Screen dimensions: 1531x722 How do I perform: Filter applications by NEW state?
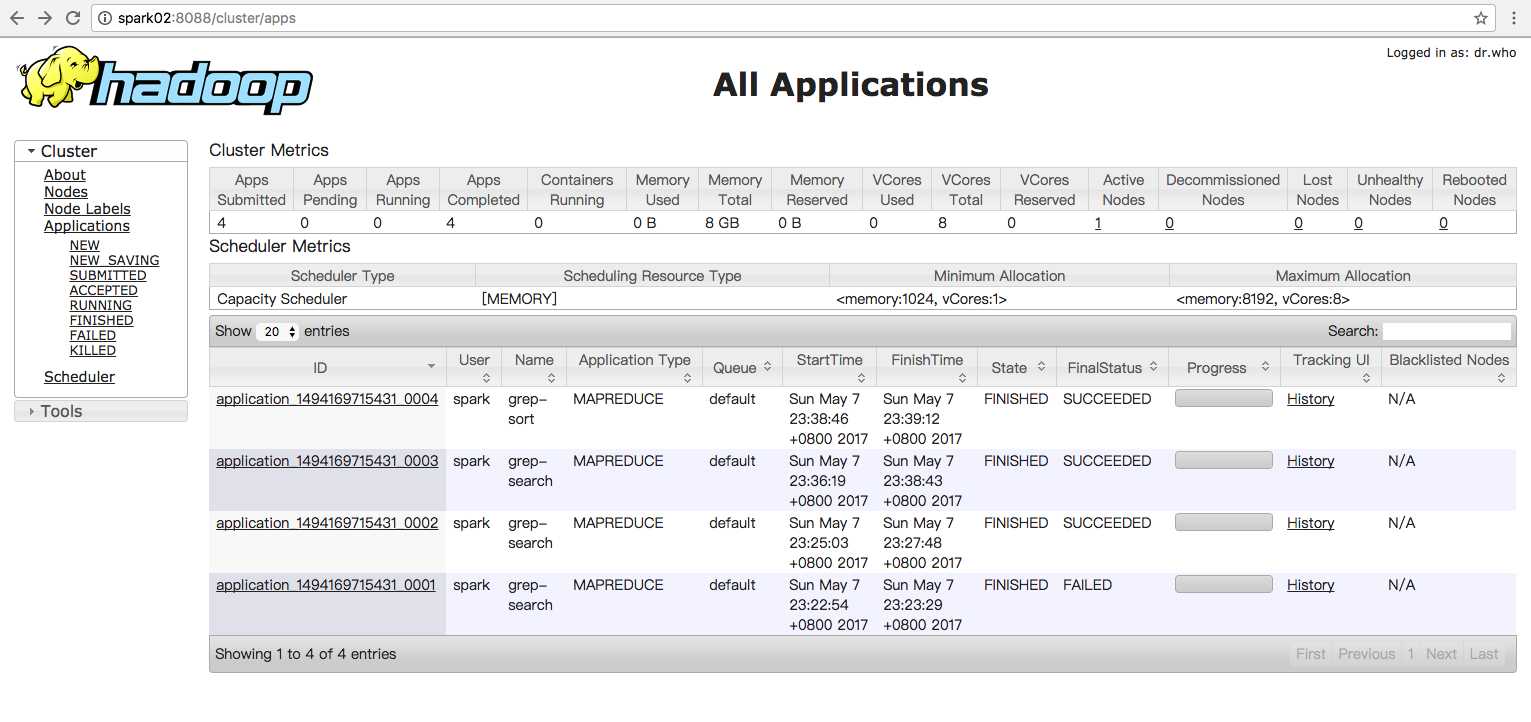tap(85, 245)
